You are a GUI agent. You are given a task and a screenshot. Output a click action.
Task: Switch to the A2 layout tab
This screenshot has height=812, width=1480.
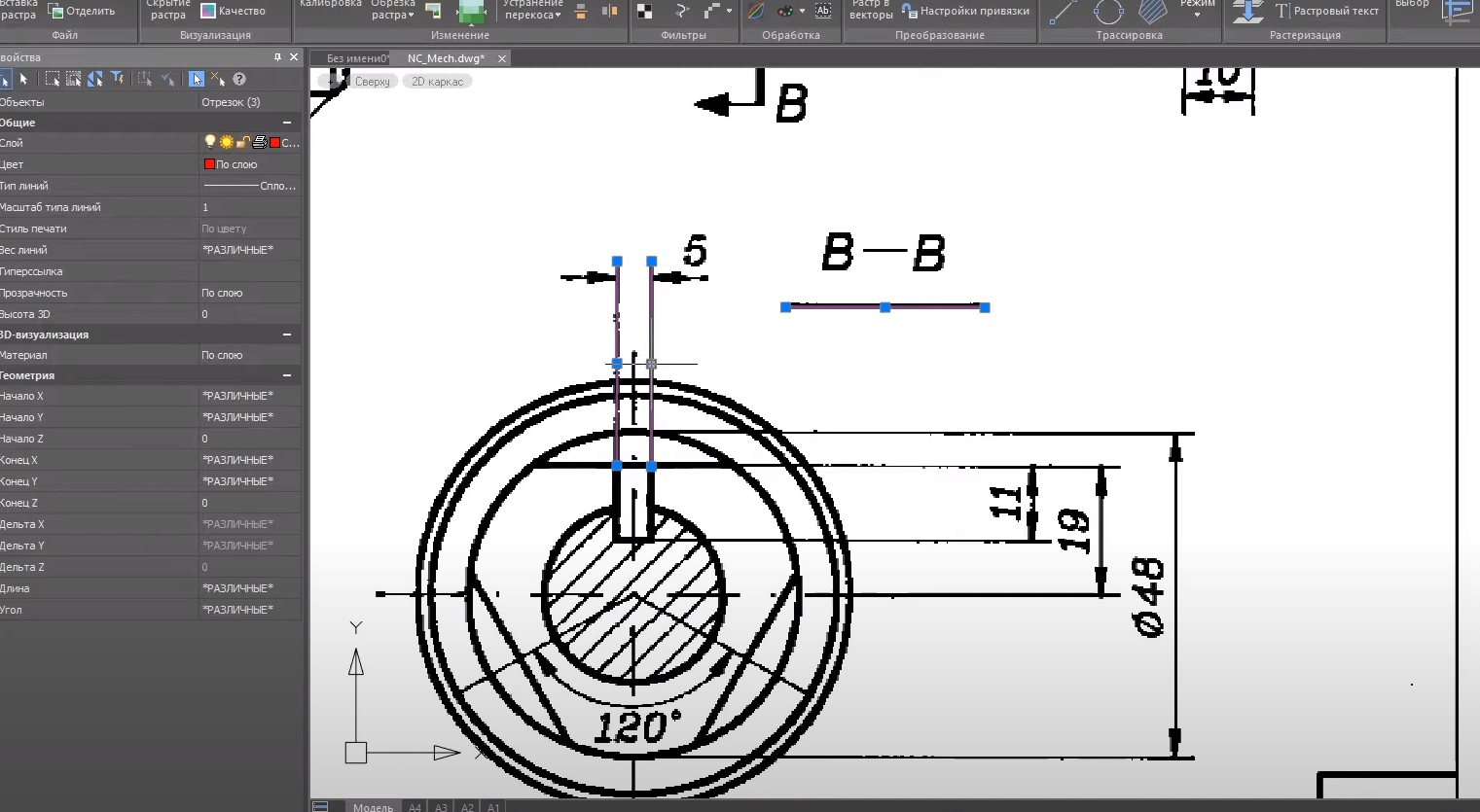click(467, 806)
